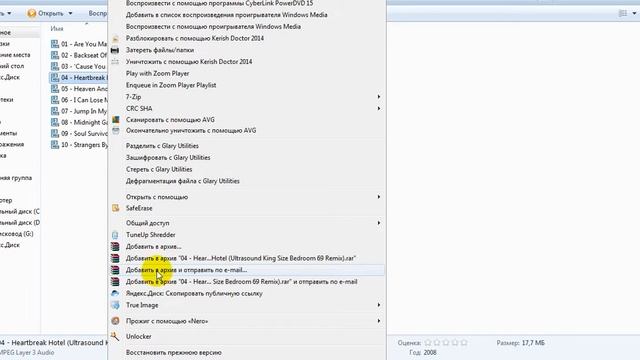640x360 pixels.
Task: Expand 'Открыть с помощью' submenu
Action: point(379,197)
